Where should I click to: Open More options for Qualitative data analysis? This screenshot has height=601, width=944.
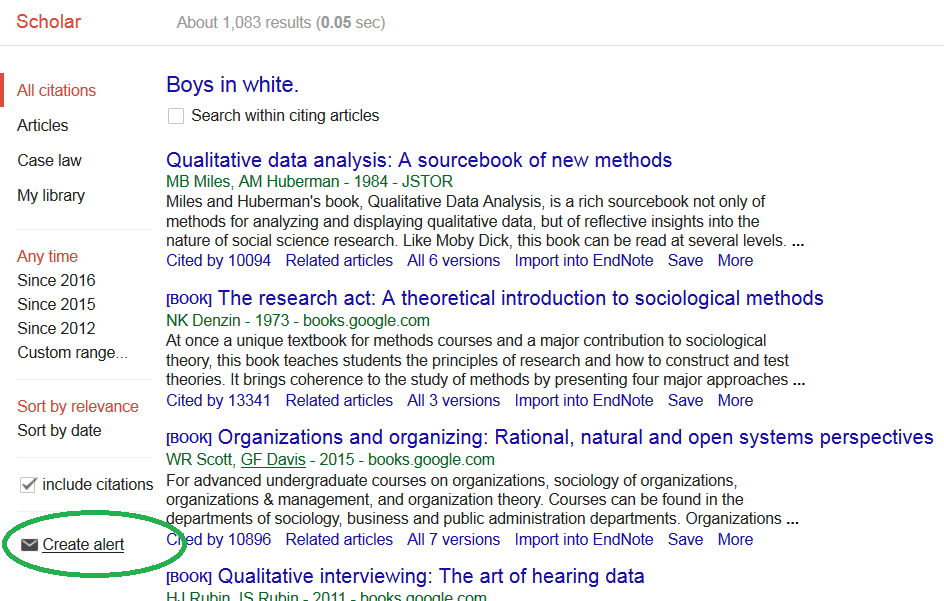coord(735,260)
